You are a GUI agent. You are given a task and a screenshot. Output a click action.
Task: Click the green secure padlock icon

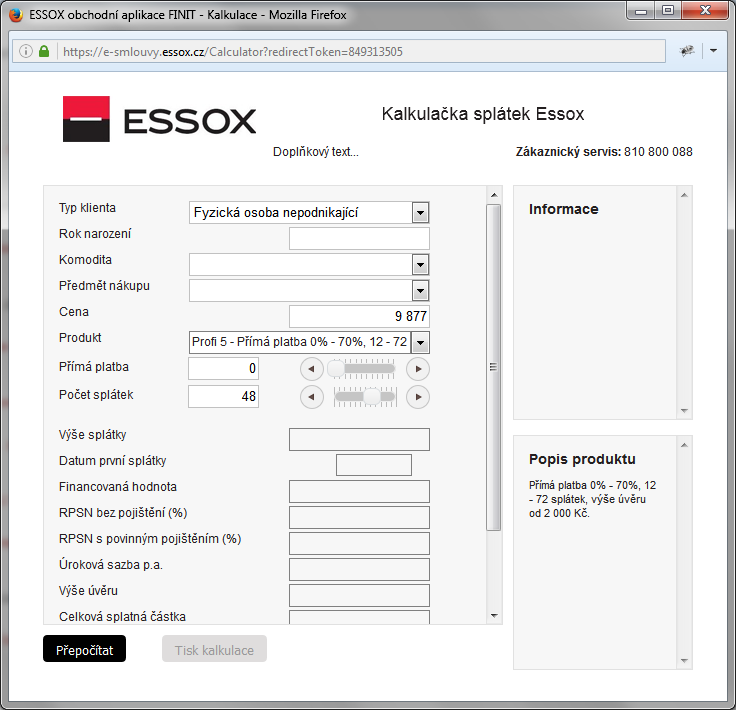[44, 51]
